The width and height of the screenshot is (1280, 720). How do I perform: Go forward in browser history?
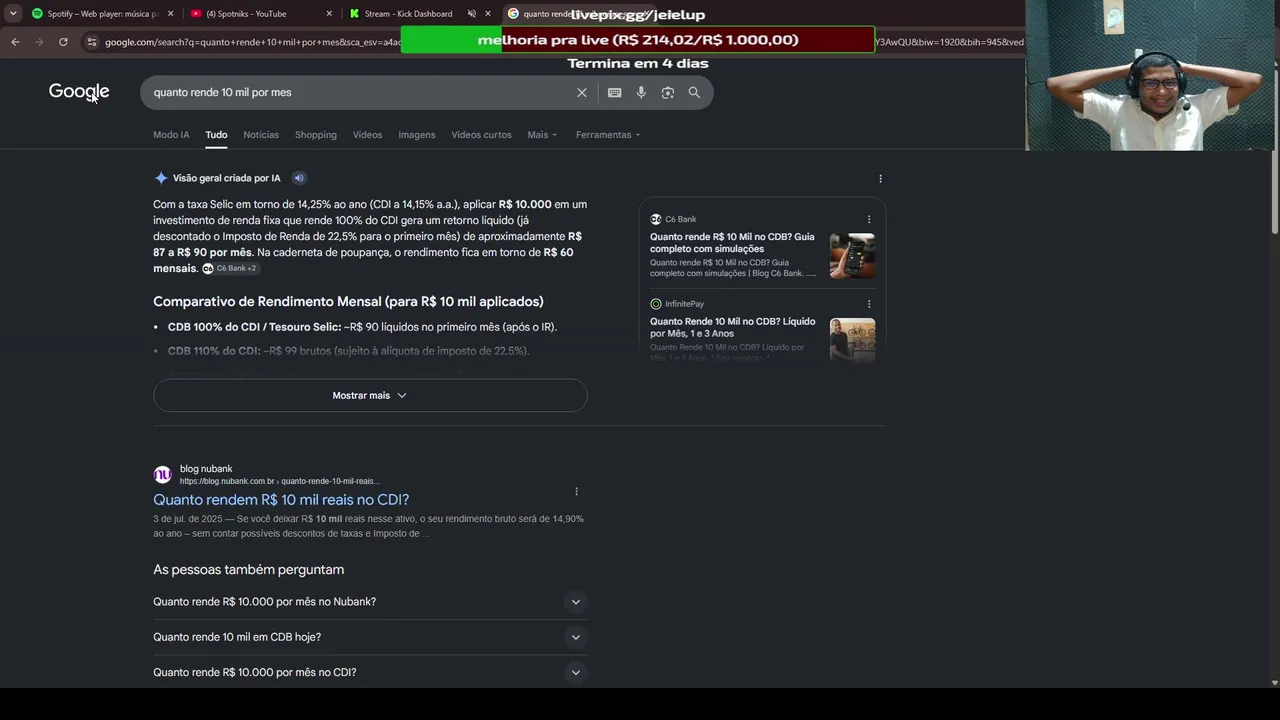[x=39, y=42]
